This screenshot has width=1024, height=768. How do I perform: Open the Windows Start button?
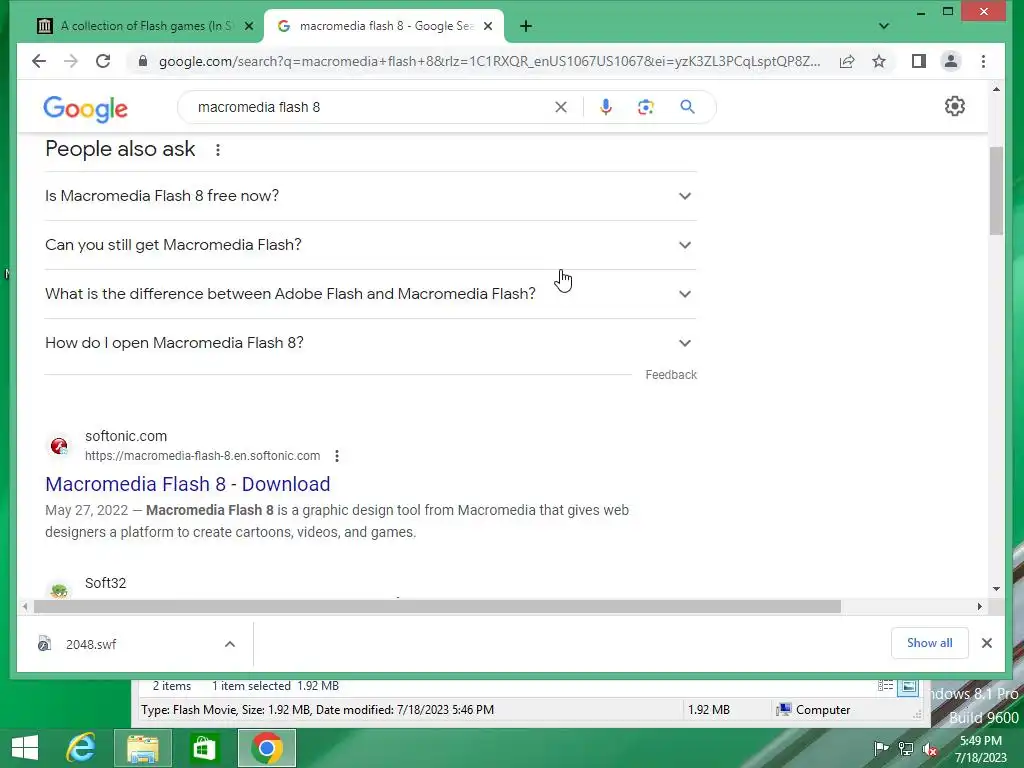25,748
